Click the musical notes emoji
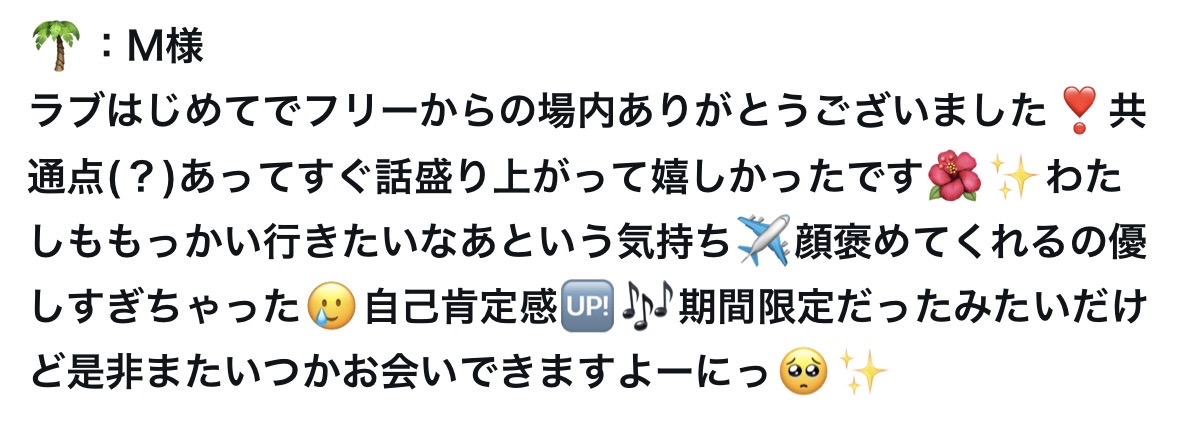The image size is (1179, 439). click(645, 305)
